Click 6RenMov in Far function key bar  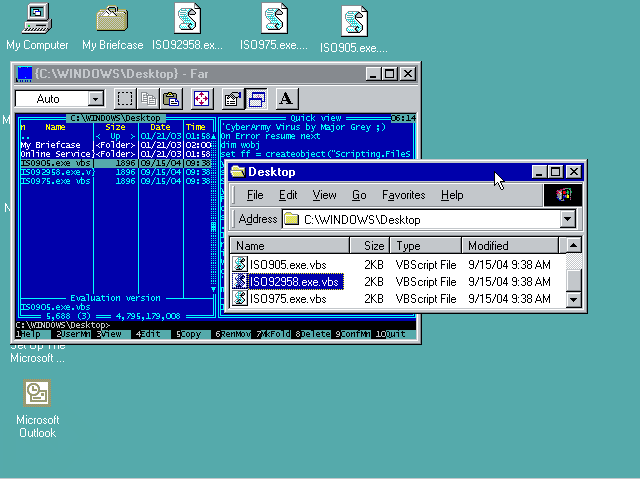click(233, 334)
